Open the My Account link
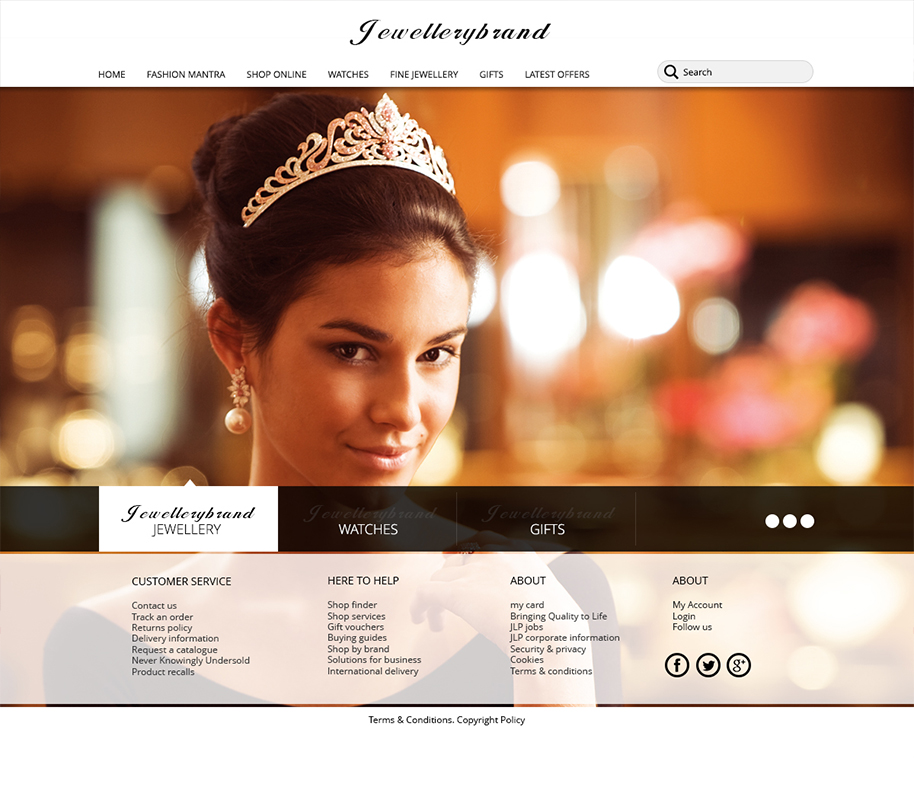 point(697,605)
